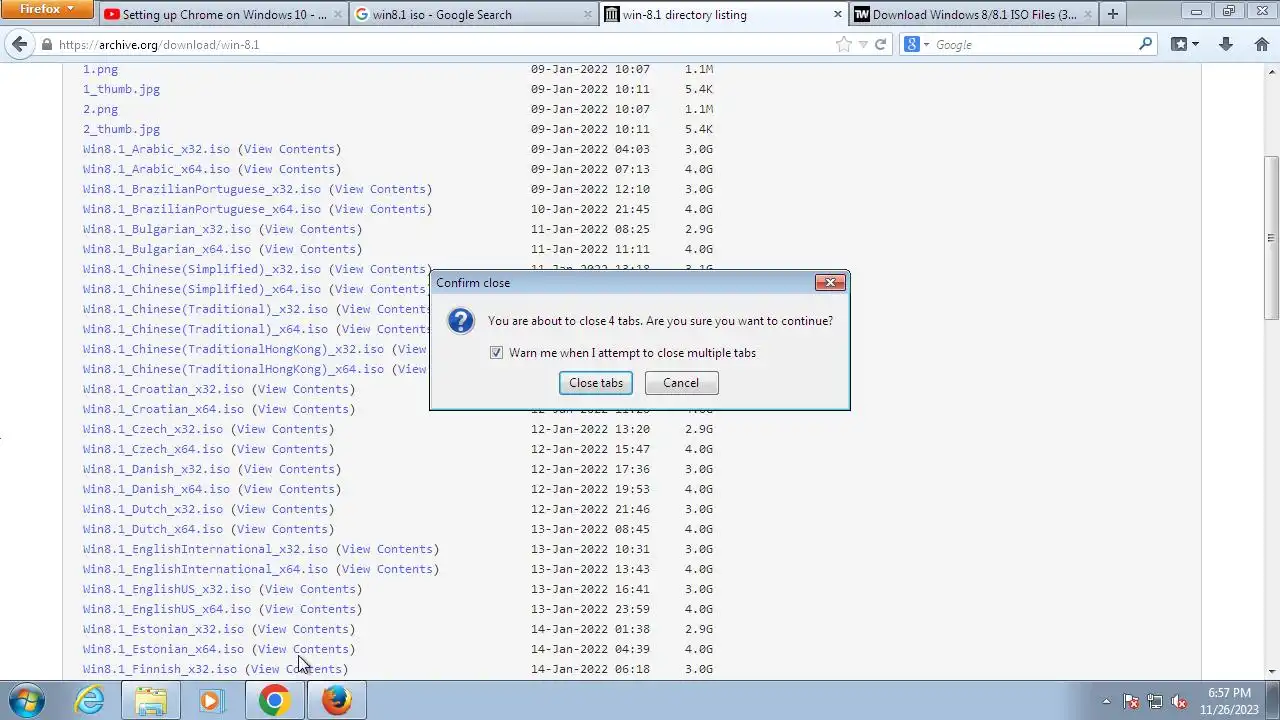Open the URL bar history dropdown arrow
The height and width of the screenshot is (720, 1280).
[863, 44]
